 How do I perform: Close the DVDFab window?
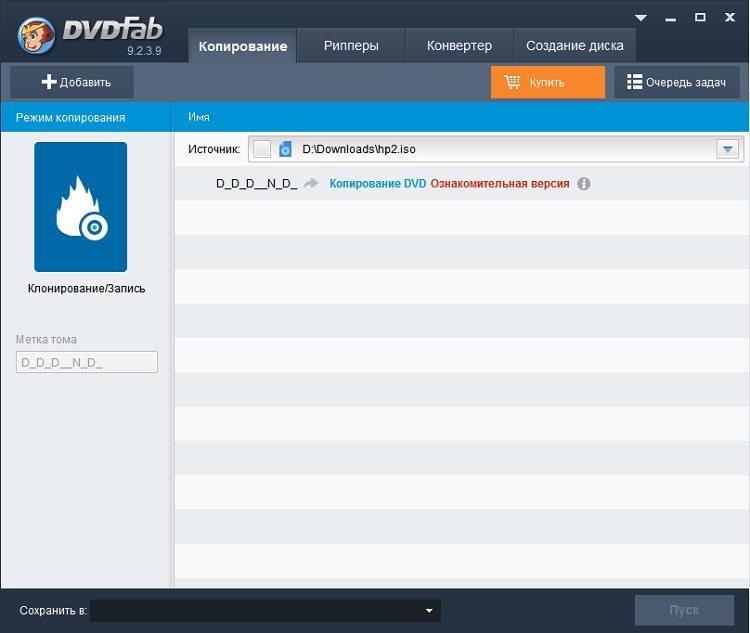730,17
